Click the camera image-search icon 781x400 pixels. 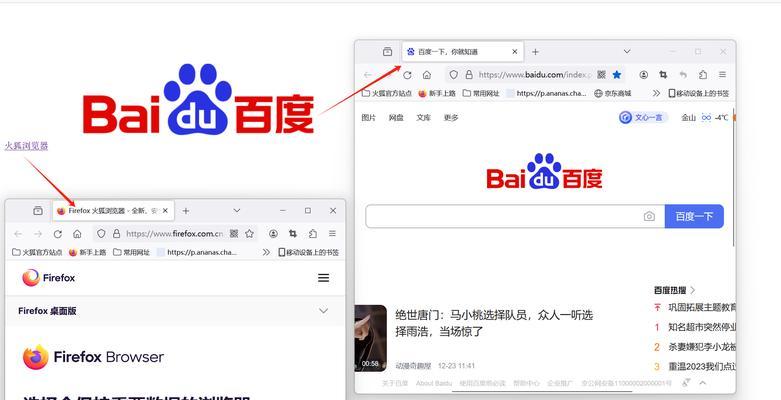tap(649, 216)
